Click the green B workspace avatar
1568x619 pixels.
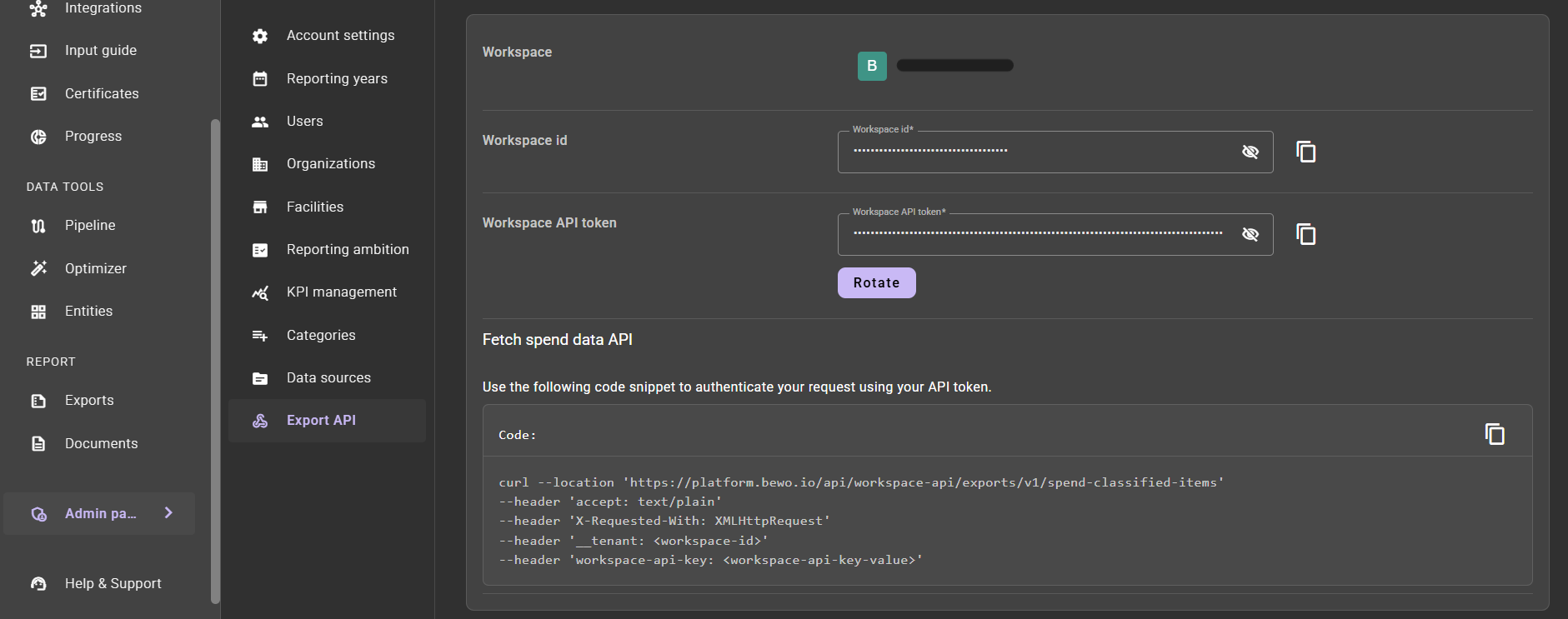[872, 66]
